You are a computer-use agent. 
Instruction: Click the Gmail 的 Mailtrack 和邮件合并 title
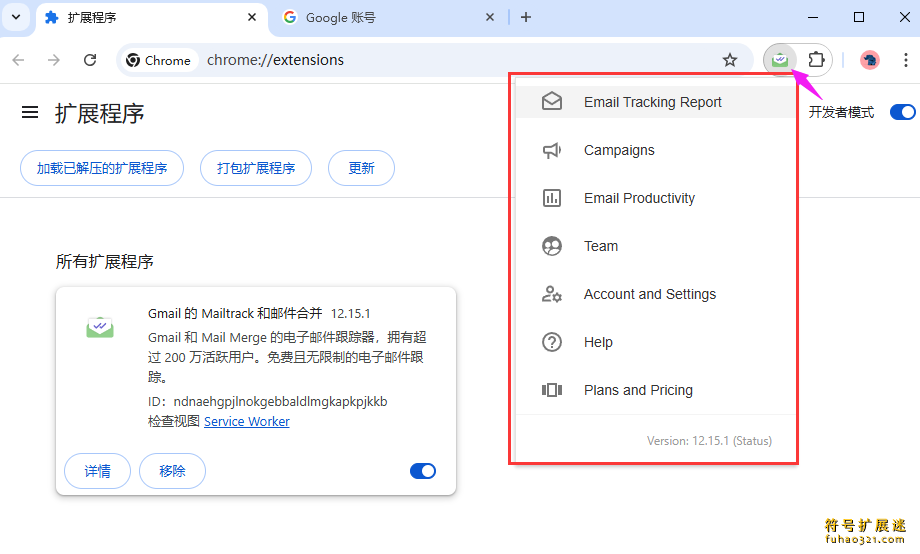tap(235, 313)
